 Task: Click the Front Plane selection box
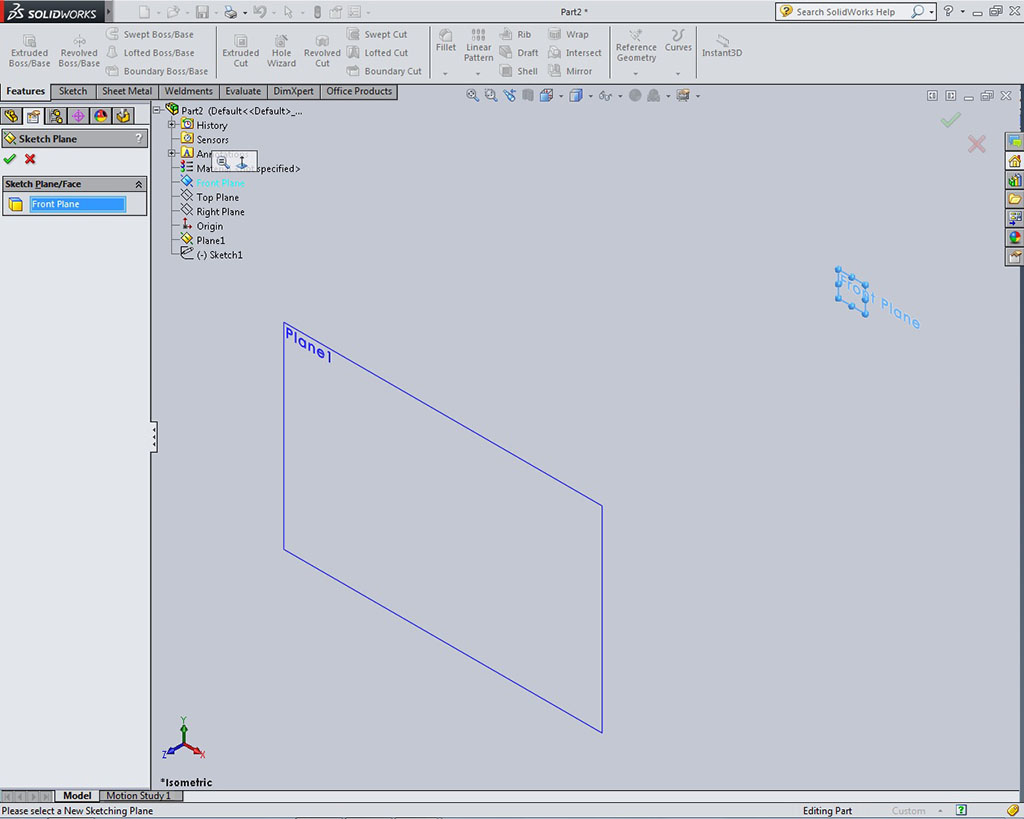click(x=78, y=204)
